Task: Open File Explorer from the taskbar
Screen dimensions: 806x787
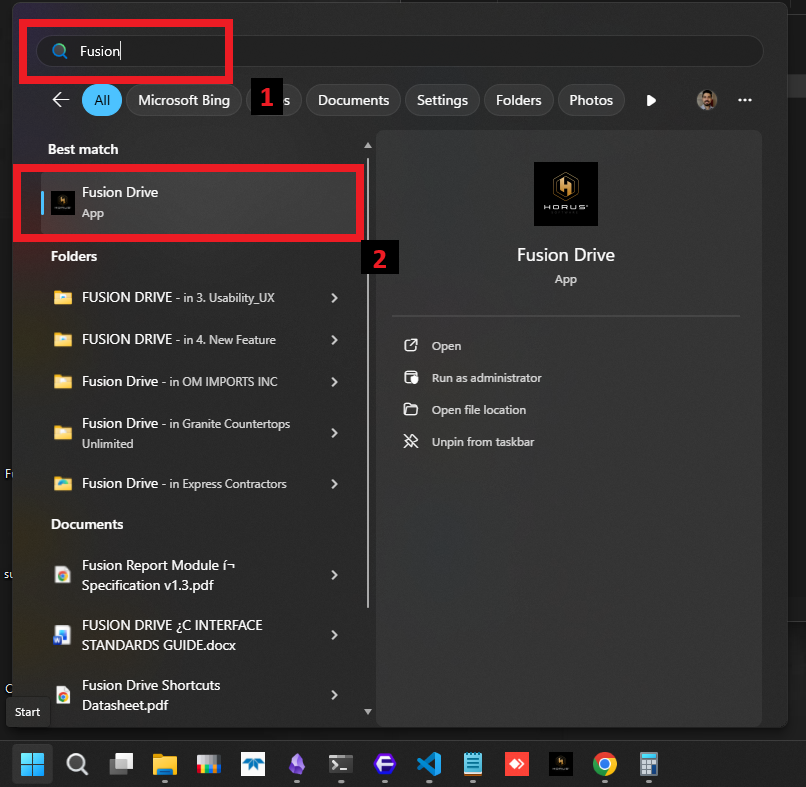Action: (x=165, y=764)
